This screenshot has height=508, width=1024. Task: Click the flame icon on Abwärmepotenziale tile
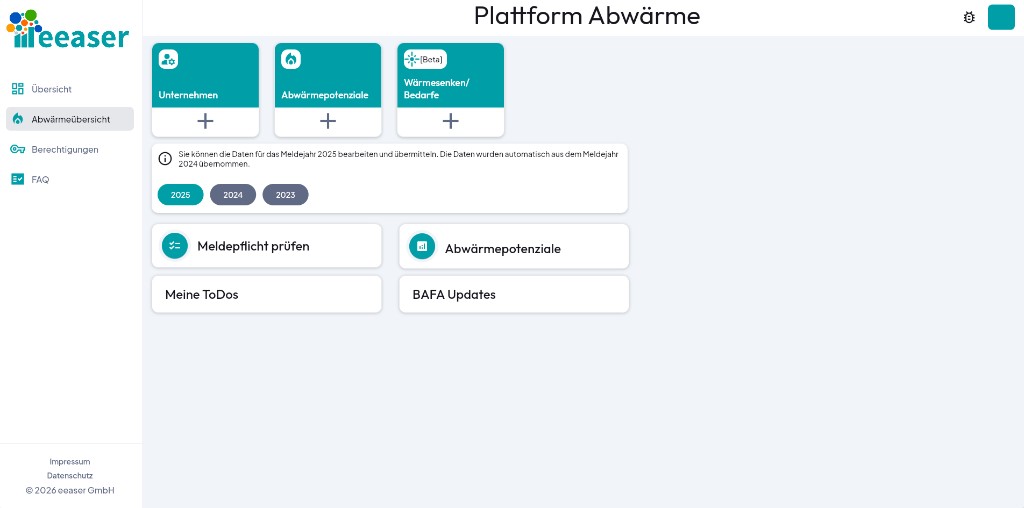tap(291, 59)
